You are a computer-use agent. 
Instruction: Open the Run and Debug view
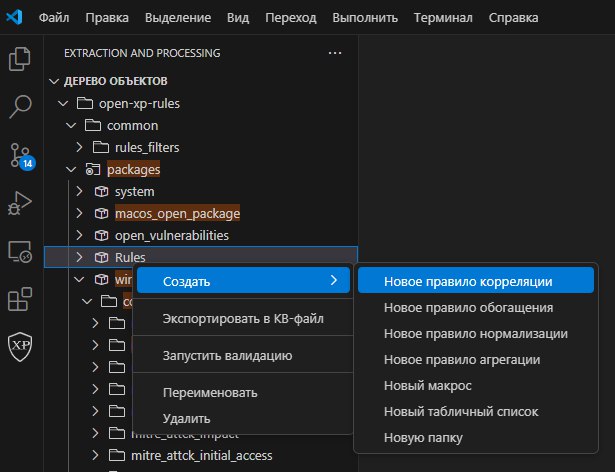20,203
